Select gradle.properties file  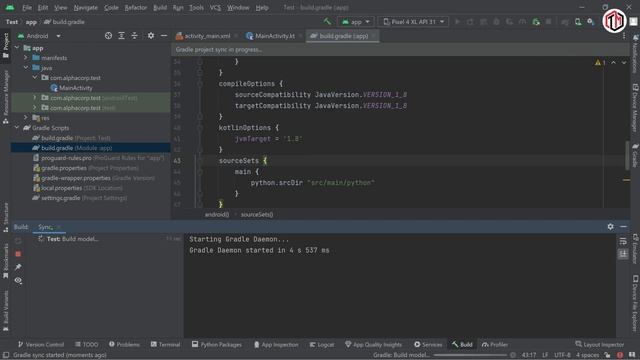86,168
